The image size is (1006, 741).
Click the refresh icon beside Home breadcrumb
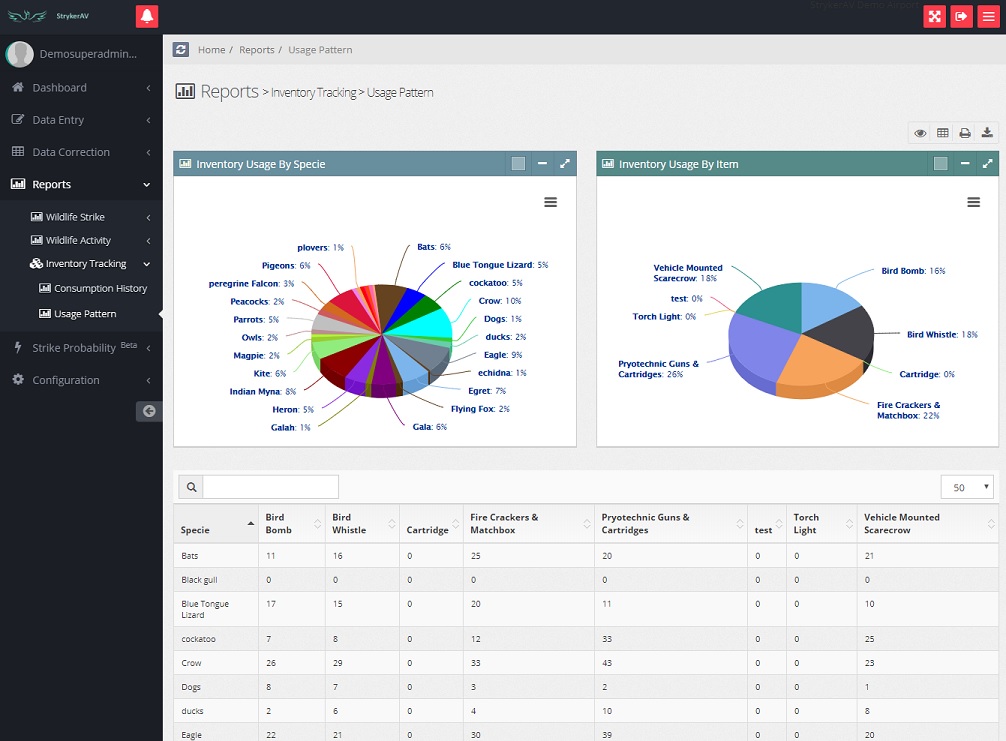181,50
